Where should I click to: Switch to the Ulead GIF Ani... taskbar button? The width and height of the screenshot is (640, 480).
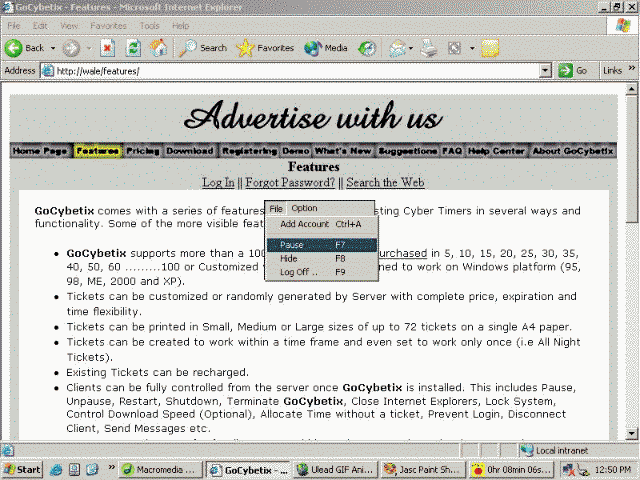[335, 470]
